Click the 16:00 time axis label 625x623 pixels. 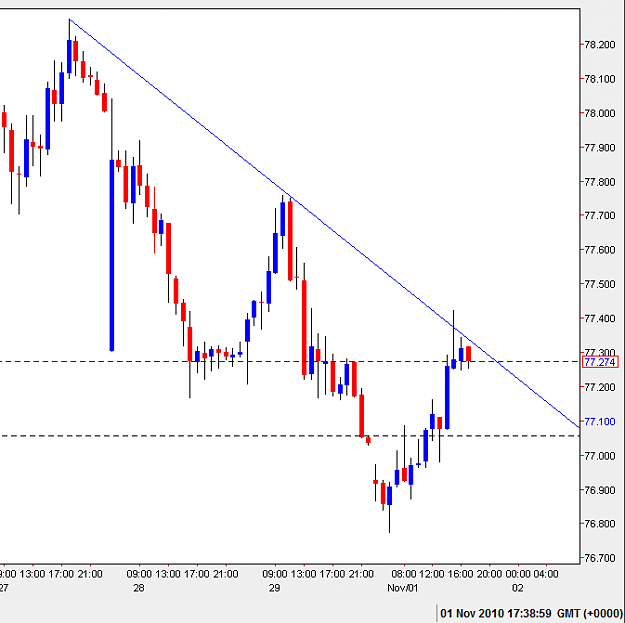[x=461, y=574]
